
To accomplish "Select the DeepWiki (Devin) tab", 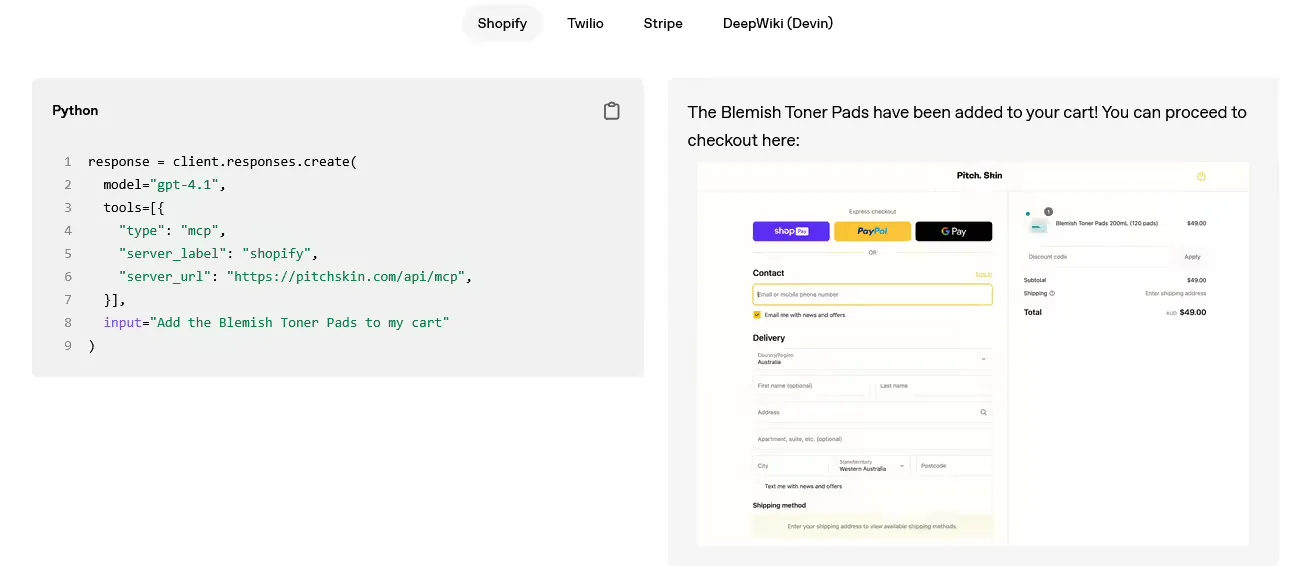I will click(x=778, y=23).
